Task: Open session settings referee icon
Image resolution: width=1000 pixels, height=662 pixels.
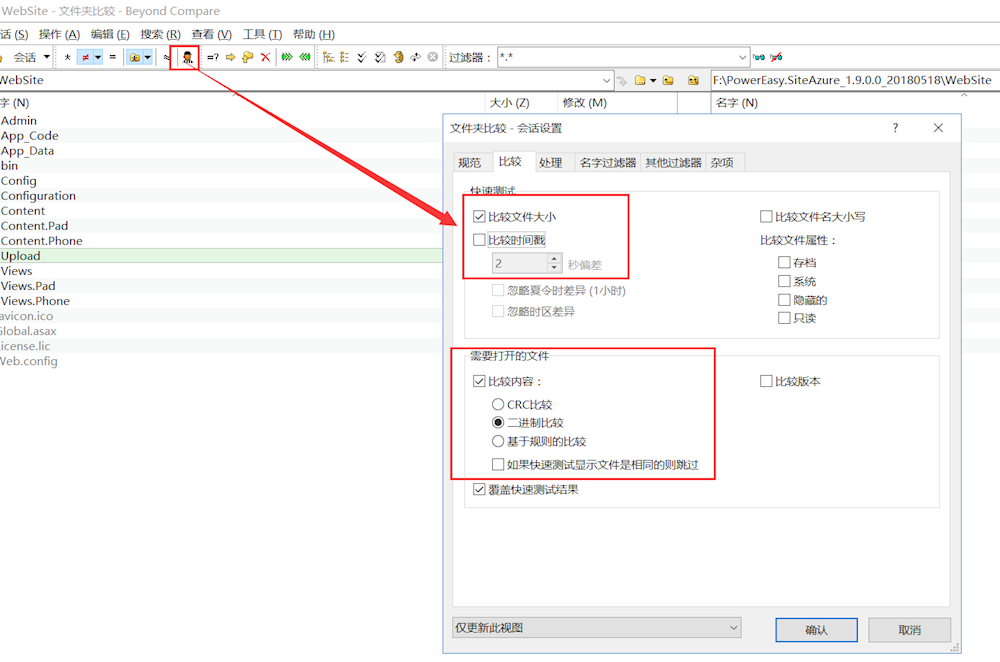Action: 185,58
